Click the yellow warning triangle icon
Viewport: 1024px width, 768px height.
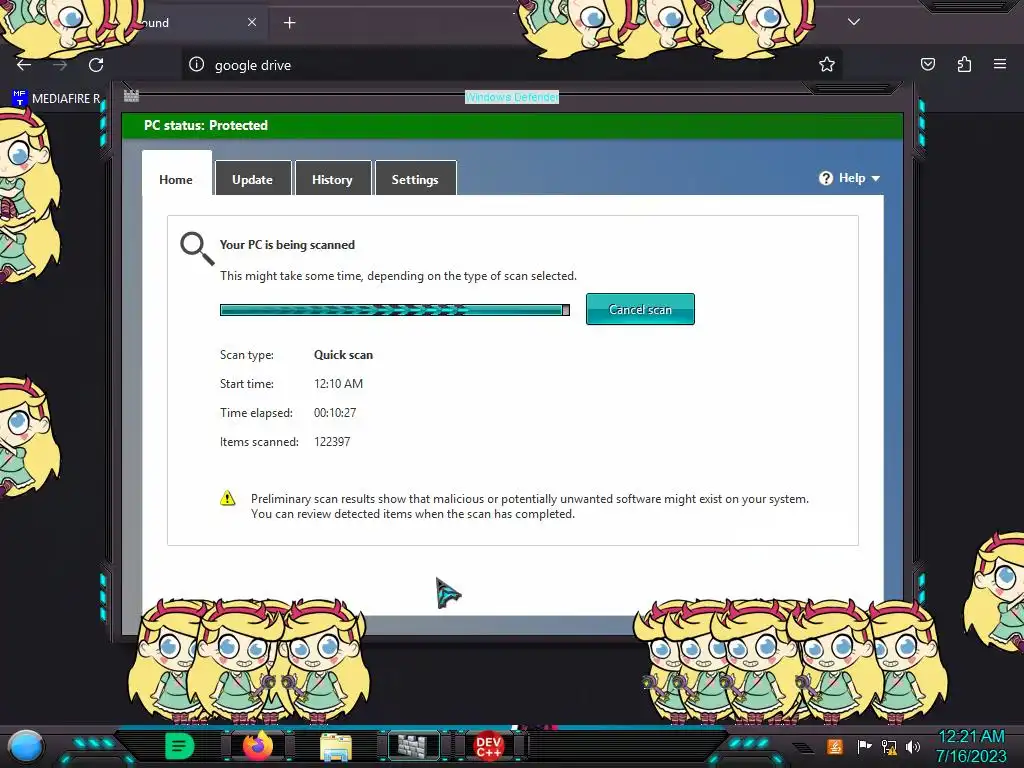227,498
